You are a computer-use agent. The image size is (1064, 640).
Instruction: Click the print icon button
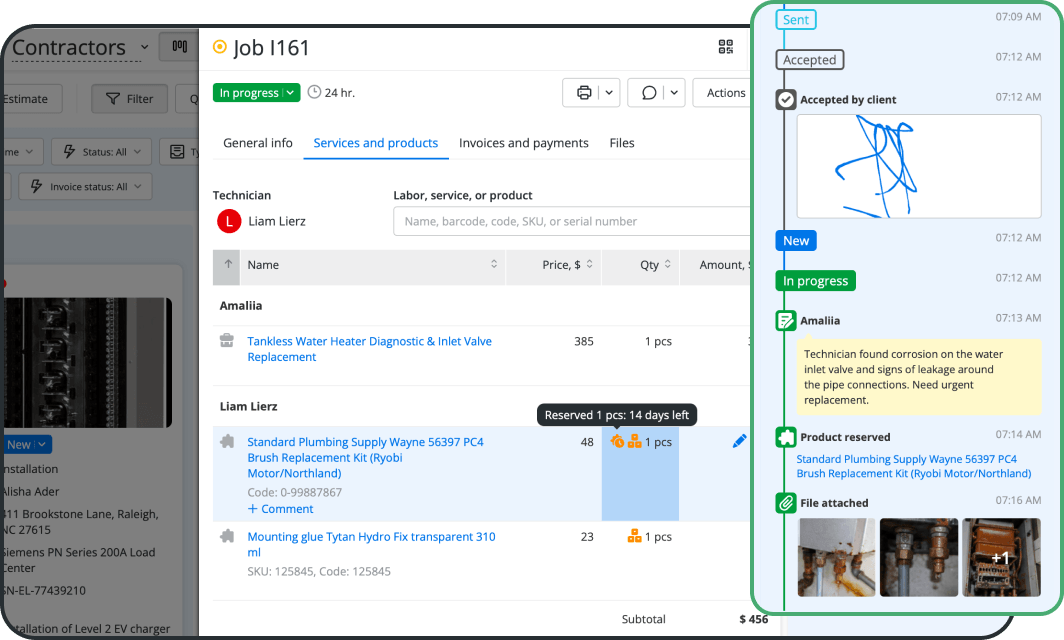[584, 93]
